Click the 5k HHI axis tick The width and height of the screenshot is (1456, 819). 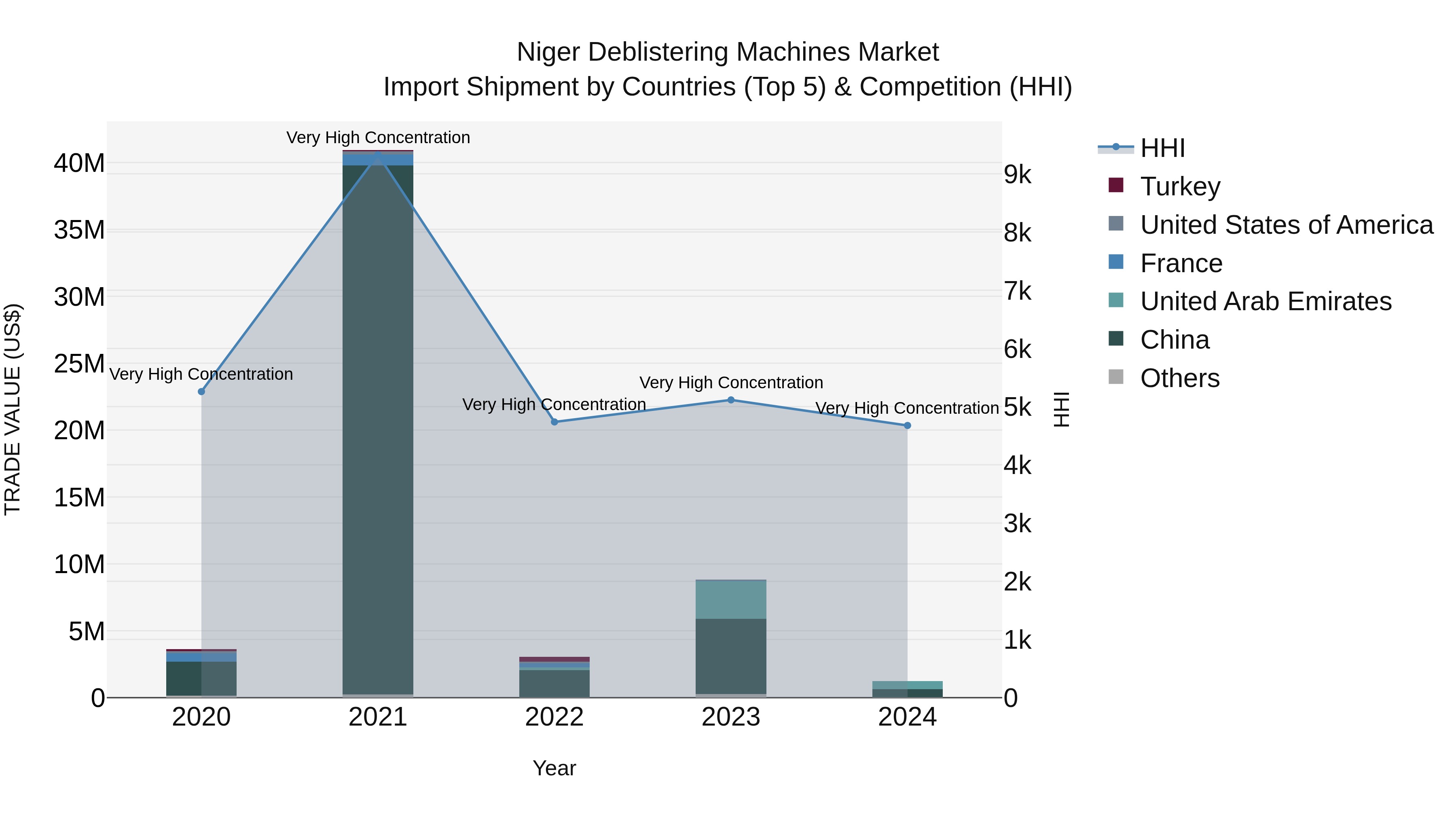(1018, 407)
